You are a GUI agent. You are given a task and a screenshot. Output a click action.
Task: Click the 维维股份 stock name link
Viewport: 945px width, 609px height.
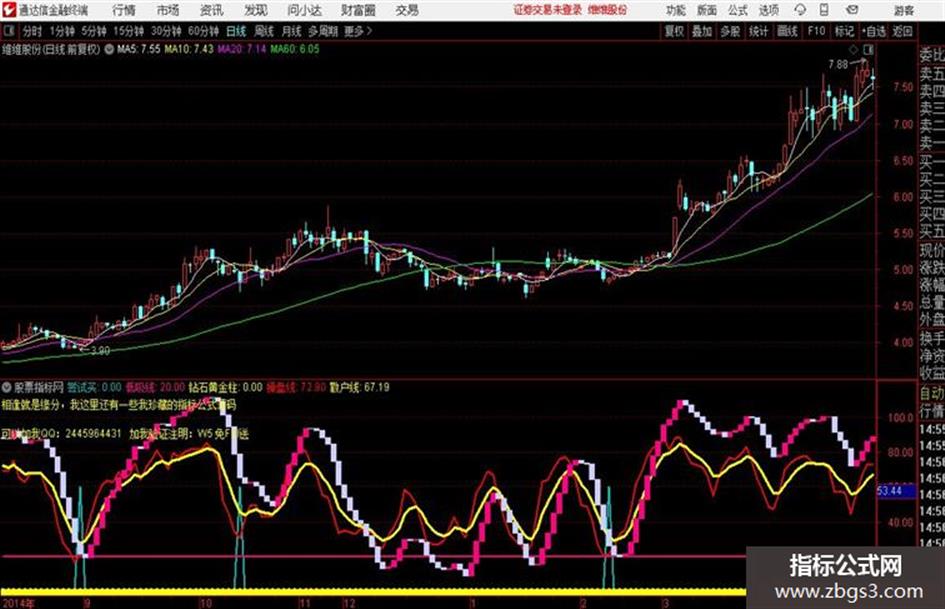(608, 10)
